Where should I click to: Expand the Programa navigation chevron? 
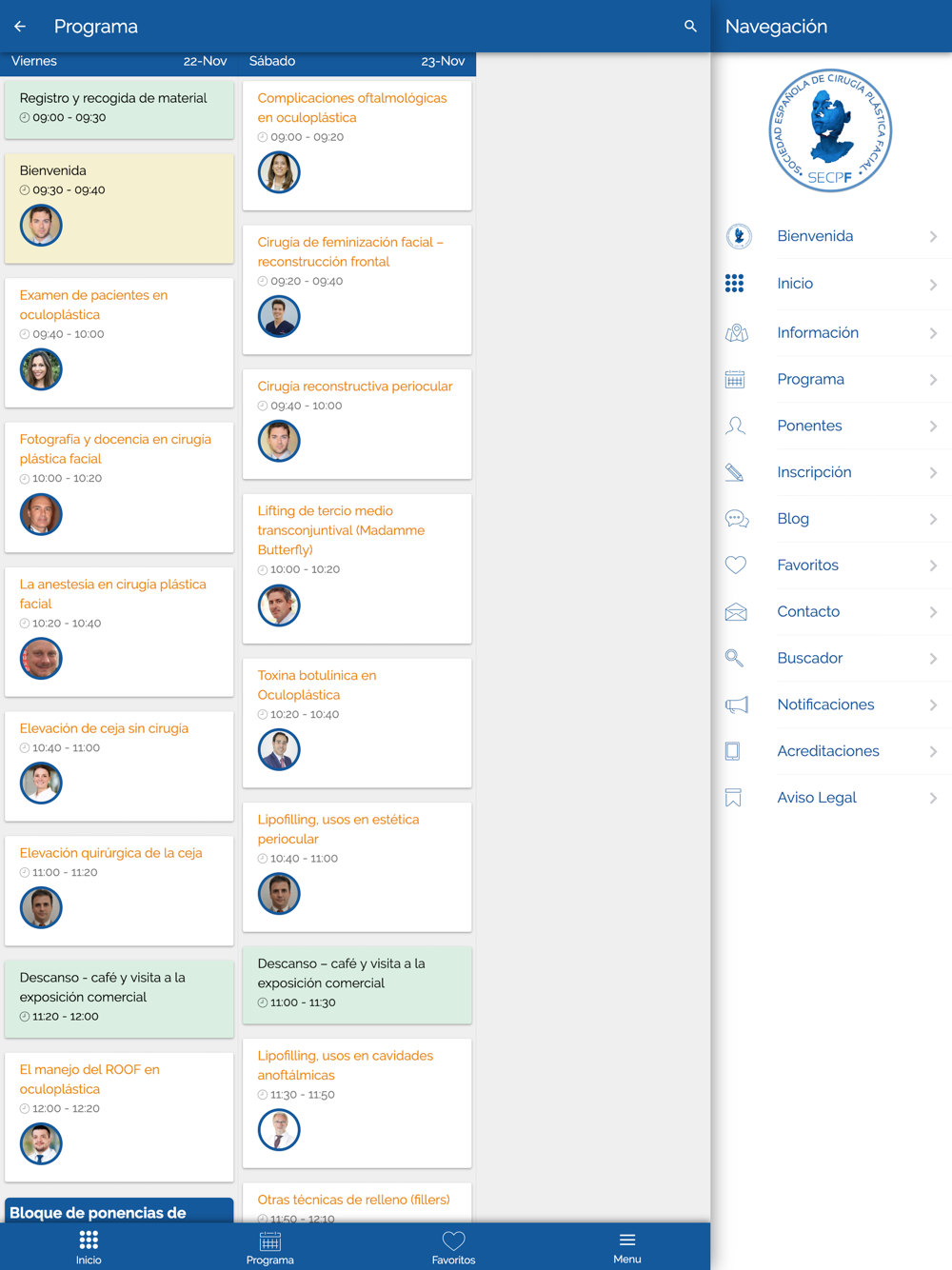933,380
